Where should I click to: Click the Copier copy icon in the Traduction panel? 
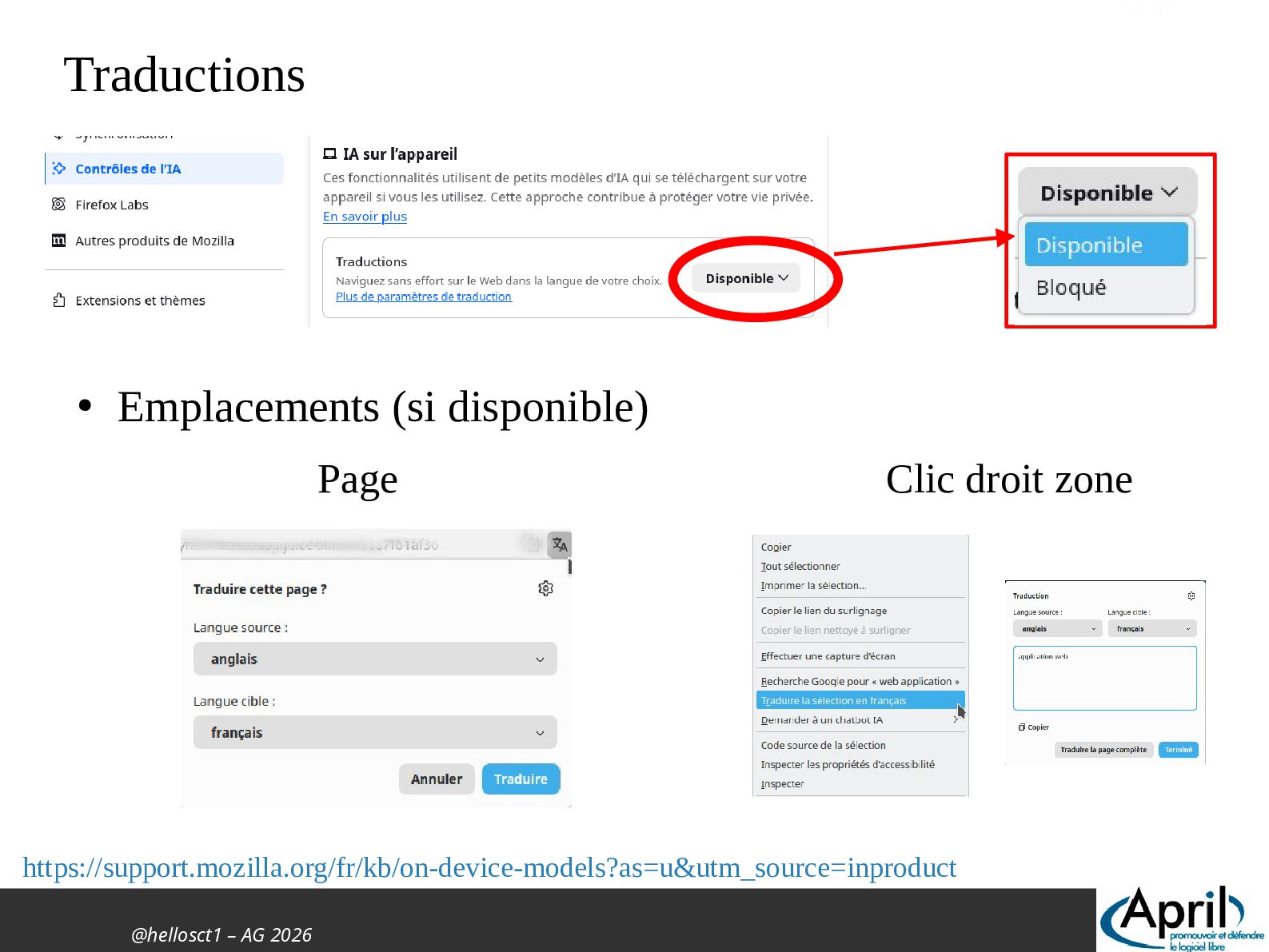pyautogui.click(x=1022, y=727)
